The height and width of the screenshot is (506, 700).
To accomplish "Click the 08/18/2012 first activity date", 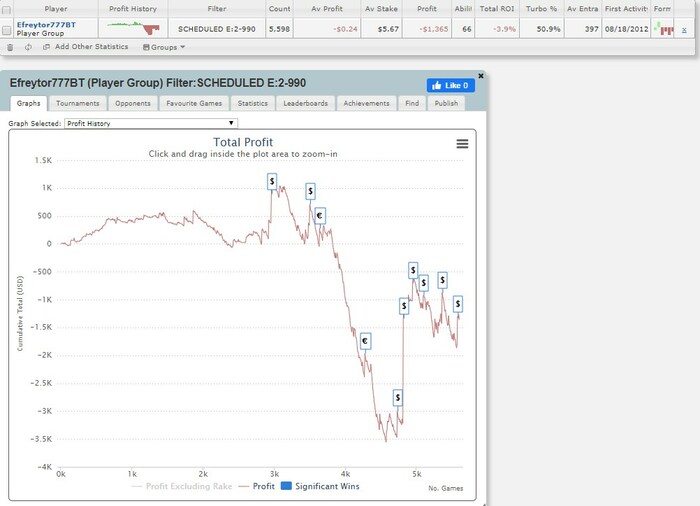I will pos(626,29).
